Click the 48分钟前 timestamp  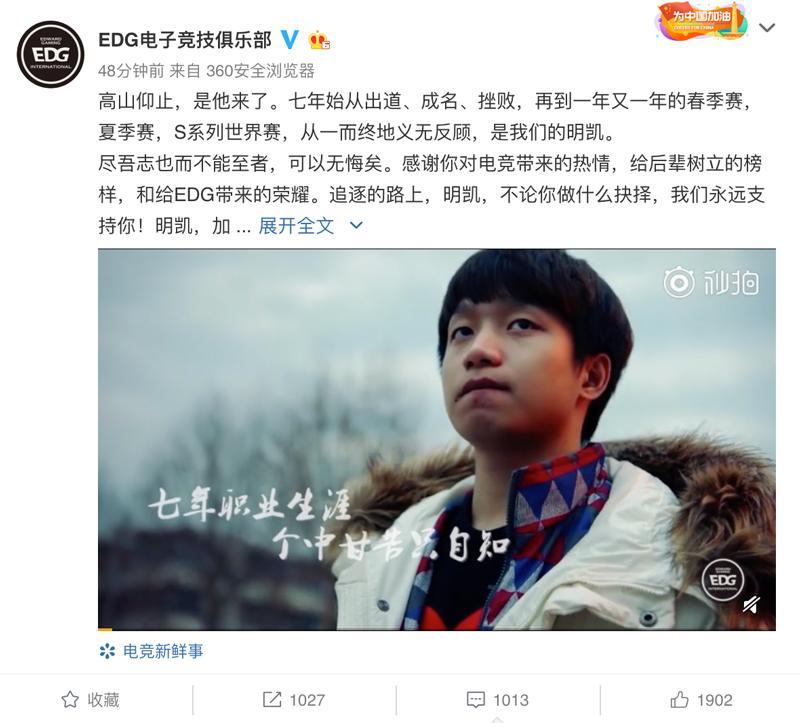131,70
